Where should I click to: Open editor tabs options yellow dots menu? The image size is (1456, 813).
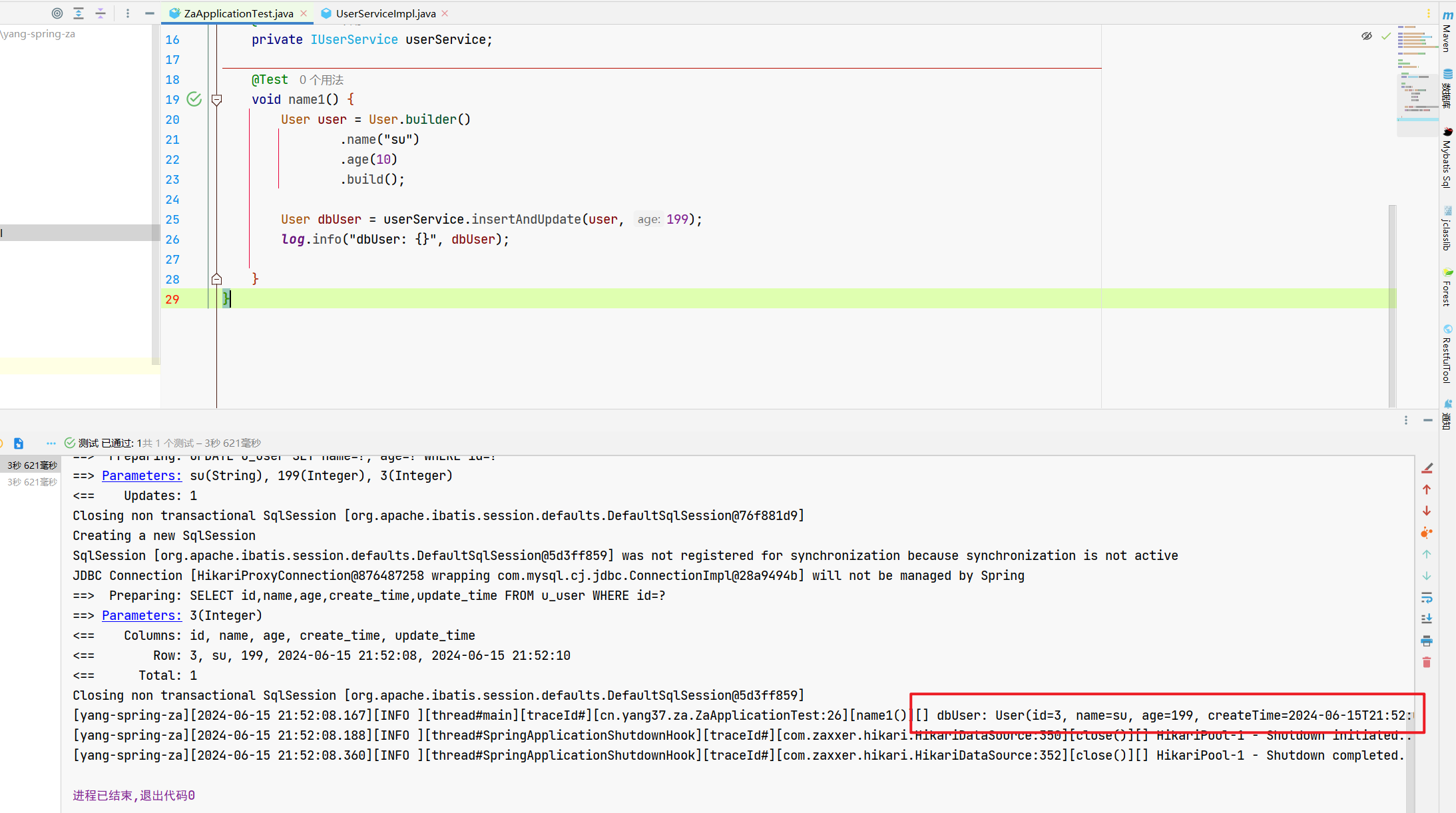(x=1429, y=13)
